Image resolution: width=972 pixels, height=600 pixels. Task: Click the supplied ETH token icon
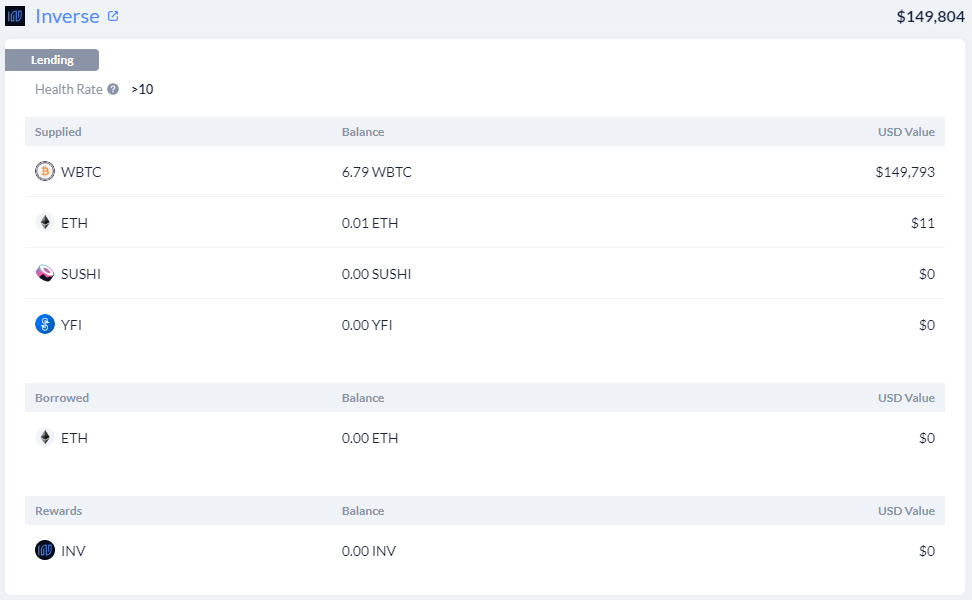tap(45, 223)
